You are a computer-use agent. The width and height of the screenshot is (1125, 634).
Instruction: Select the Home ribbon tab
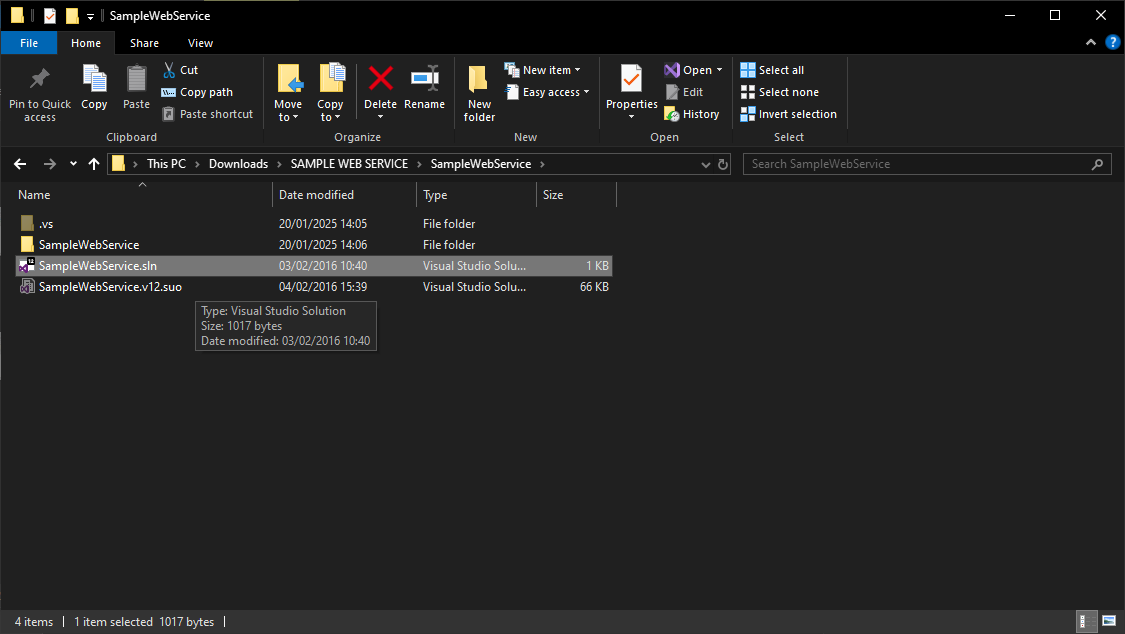[x=86, y=43]
